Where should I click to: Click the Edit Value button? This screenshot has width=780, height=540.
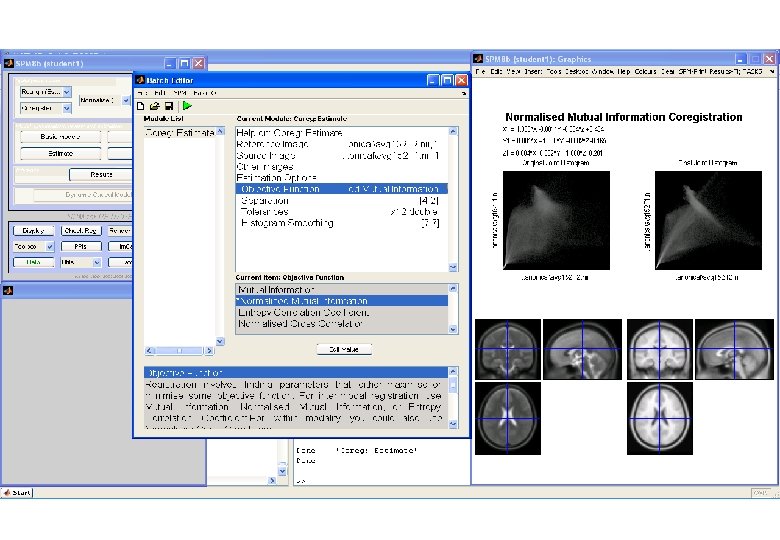point(344,349)
